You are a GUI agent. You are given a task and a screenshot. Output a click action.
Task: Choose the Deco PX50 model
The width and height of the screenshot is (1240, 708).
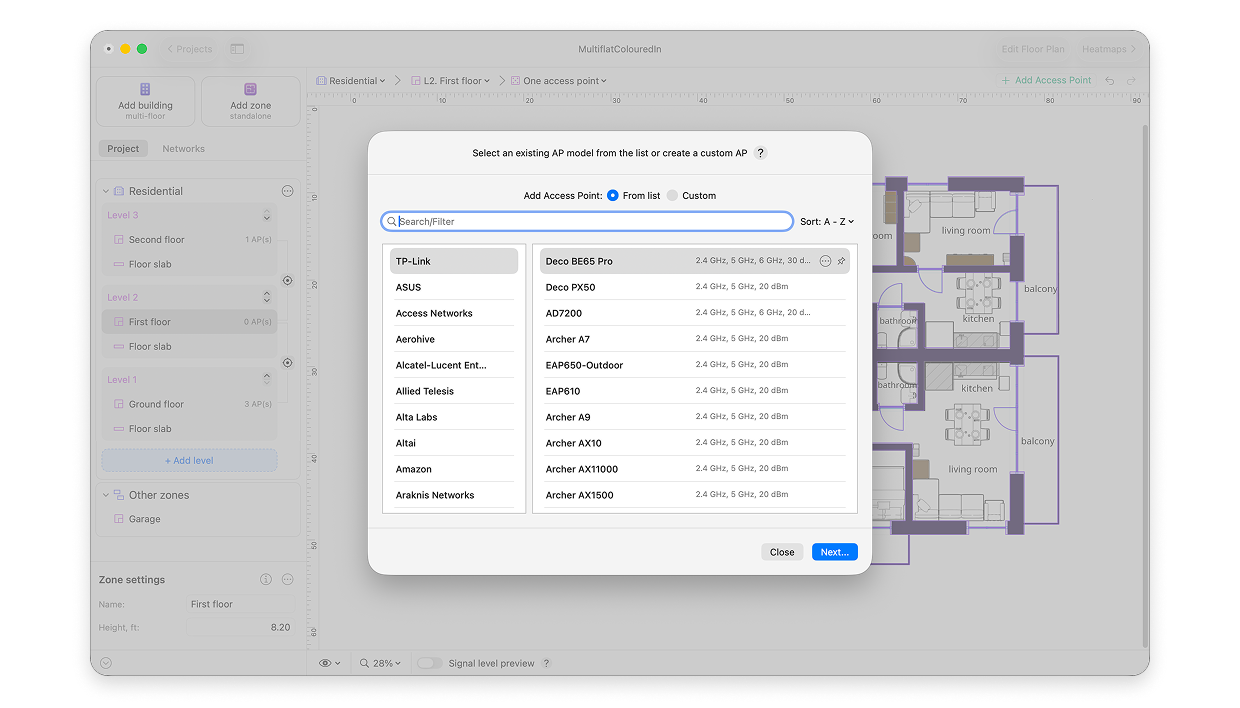pyautogui.click(x=695, y=287)
